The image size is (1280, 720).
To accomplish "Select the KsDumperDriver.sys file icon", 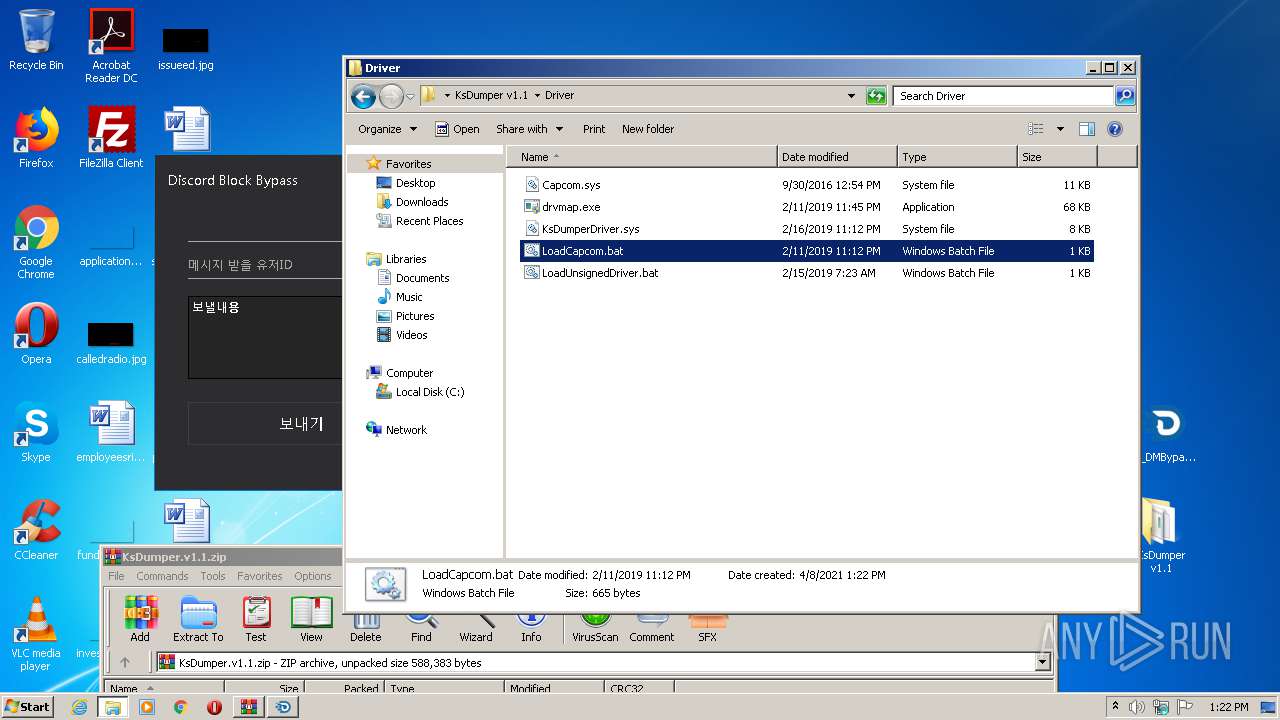I will [x=532, y=229].
